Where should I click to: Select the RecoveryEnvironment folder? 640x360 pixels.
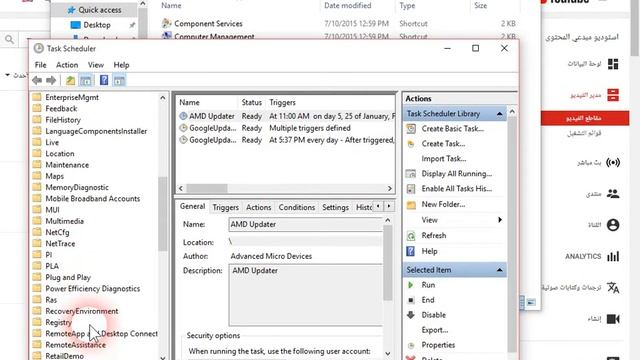pos(82,311)
